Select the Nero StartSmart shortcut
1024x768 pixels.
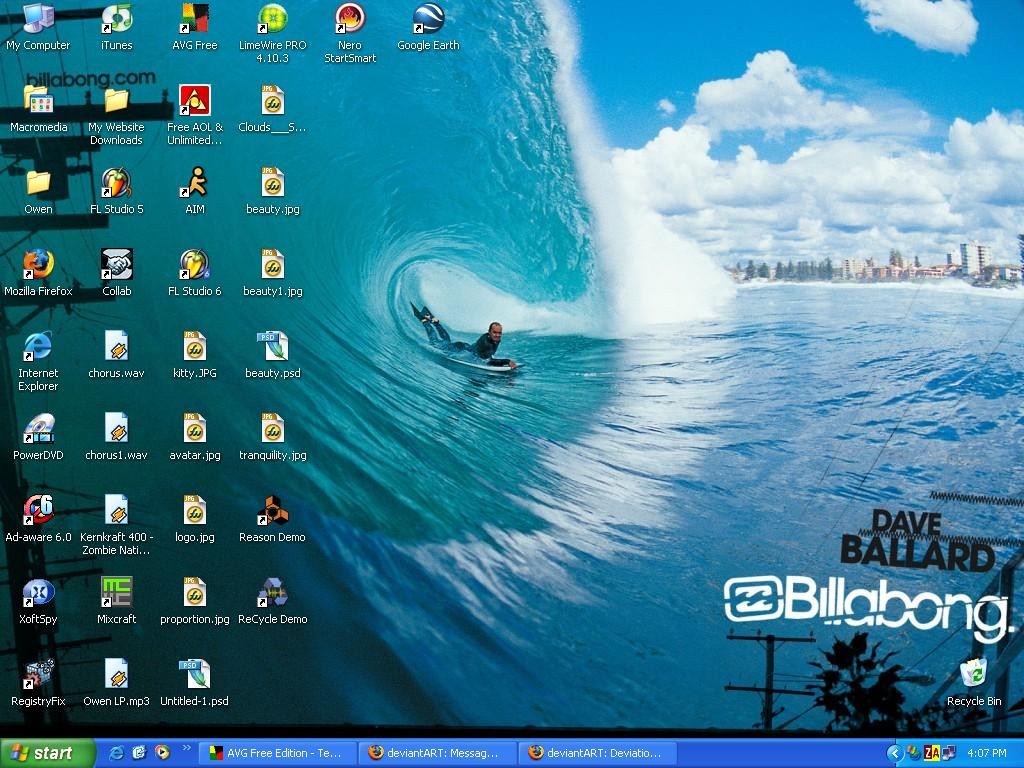coord(350,33)
